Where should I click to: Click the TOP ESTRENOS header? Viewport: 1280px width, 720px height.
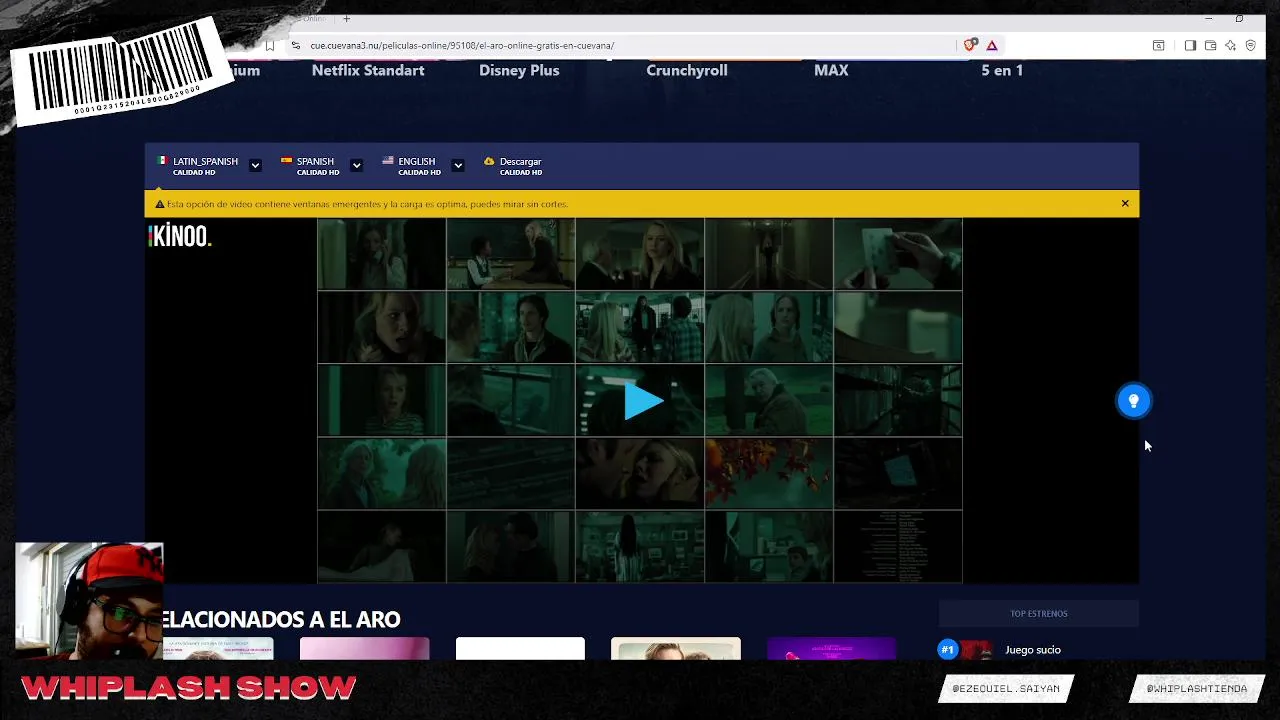click(x=1039, y=613)
